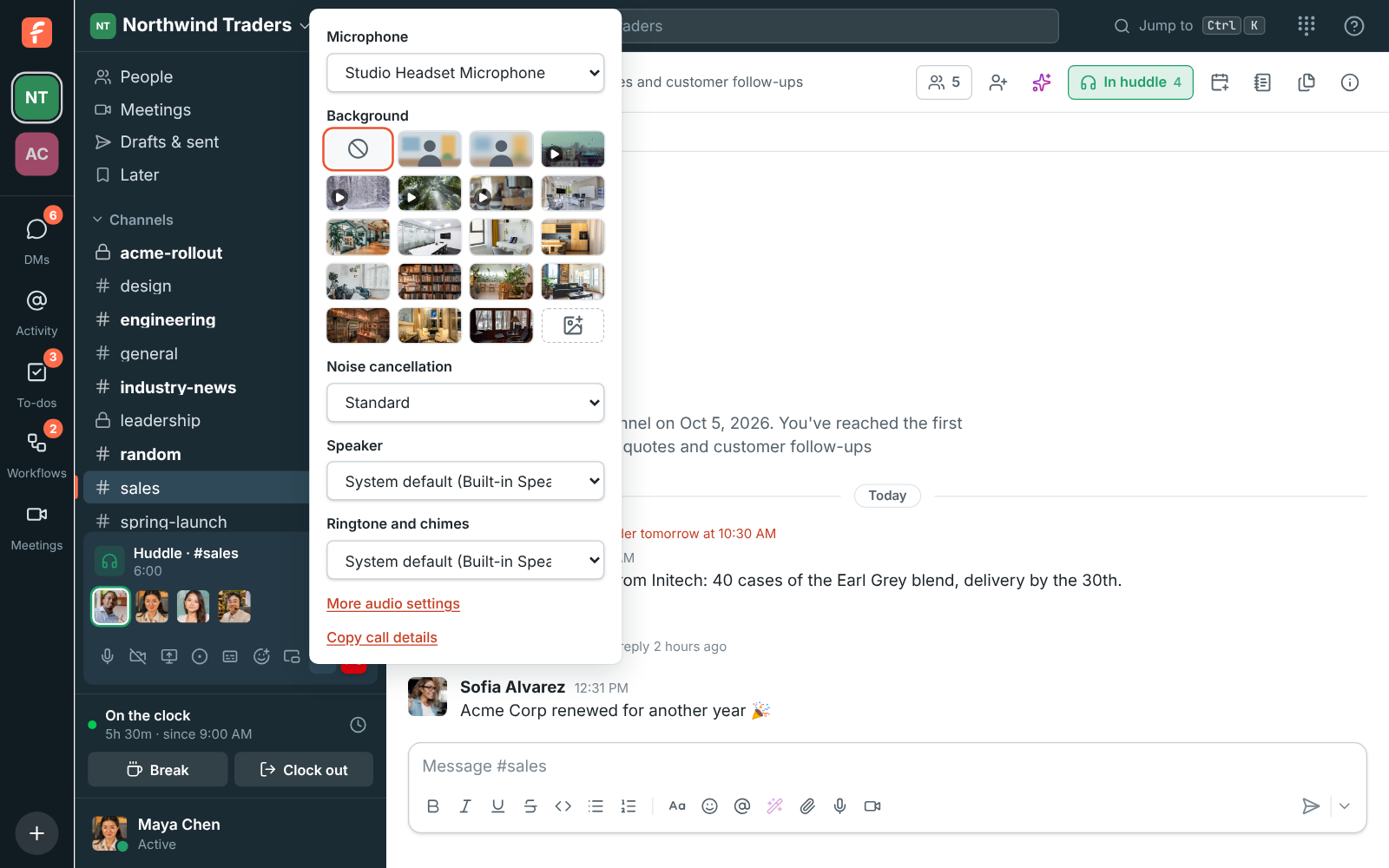Pick the snowy forest video background
1389x868 pixels.
(358, 193)
